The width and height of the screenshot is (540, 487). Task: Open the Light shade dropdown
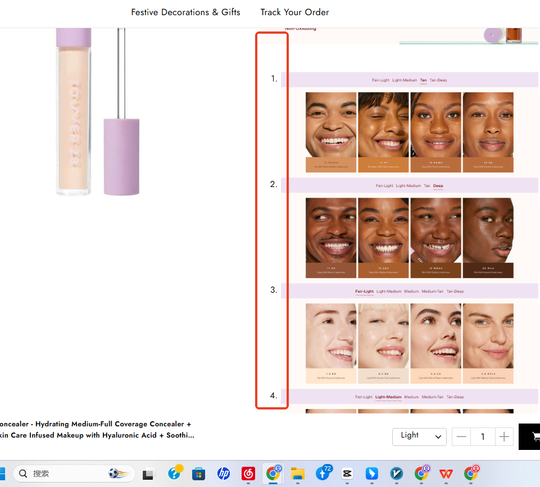point(419,436)
